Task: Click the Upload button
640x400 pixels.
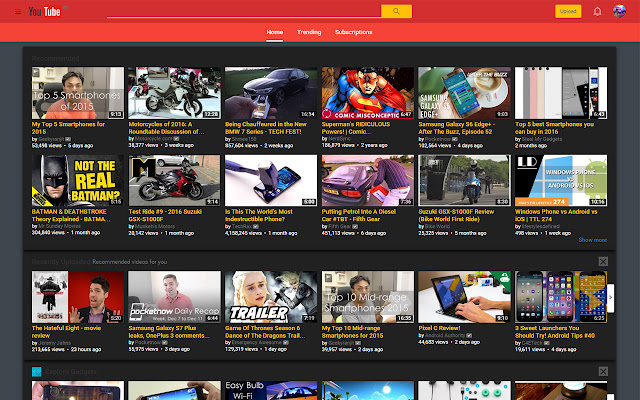Action: pyautogui.click(x=568, y=11)
